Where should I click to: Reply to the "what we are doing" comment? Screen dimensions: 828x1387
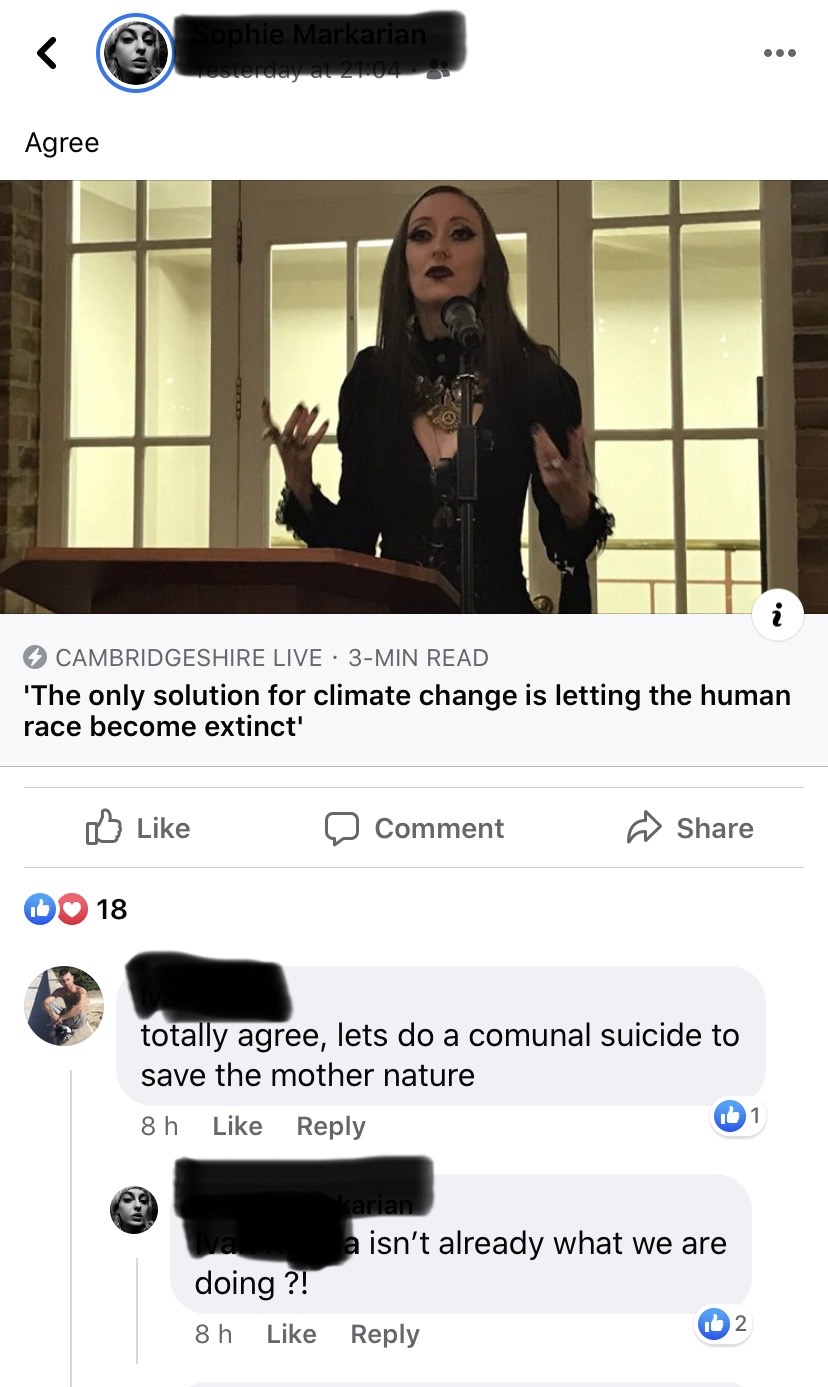click(385, 1334)
